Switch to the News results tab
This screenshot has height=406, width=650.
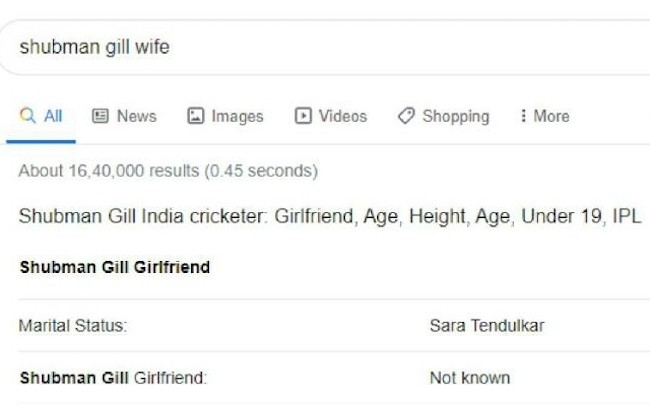point(136,116)
